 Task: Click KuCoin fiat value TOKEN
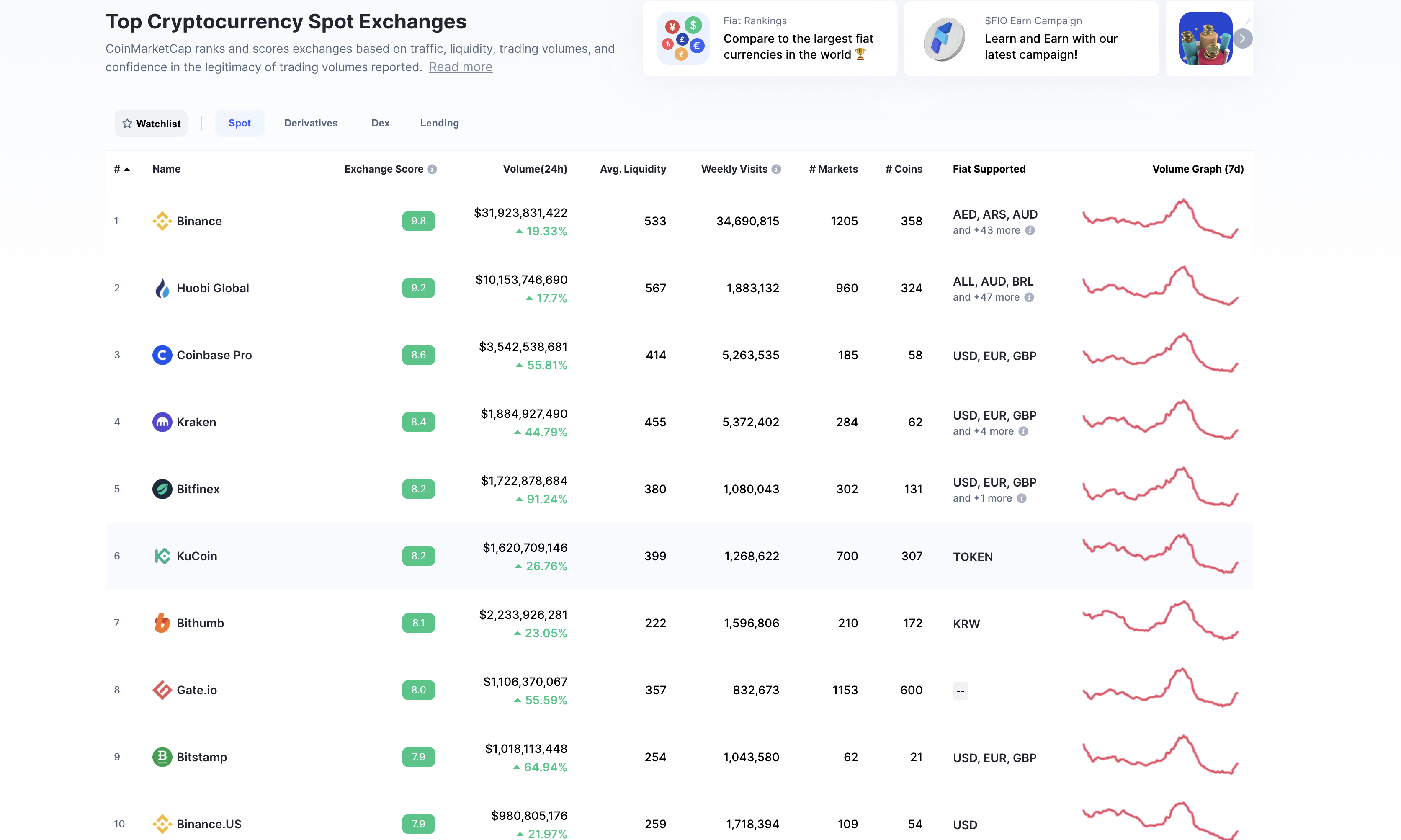973,557
